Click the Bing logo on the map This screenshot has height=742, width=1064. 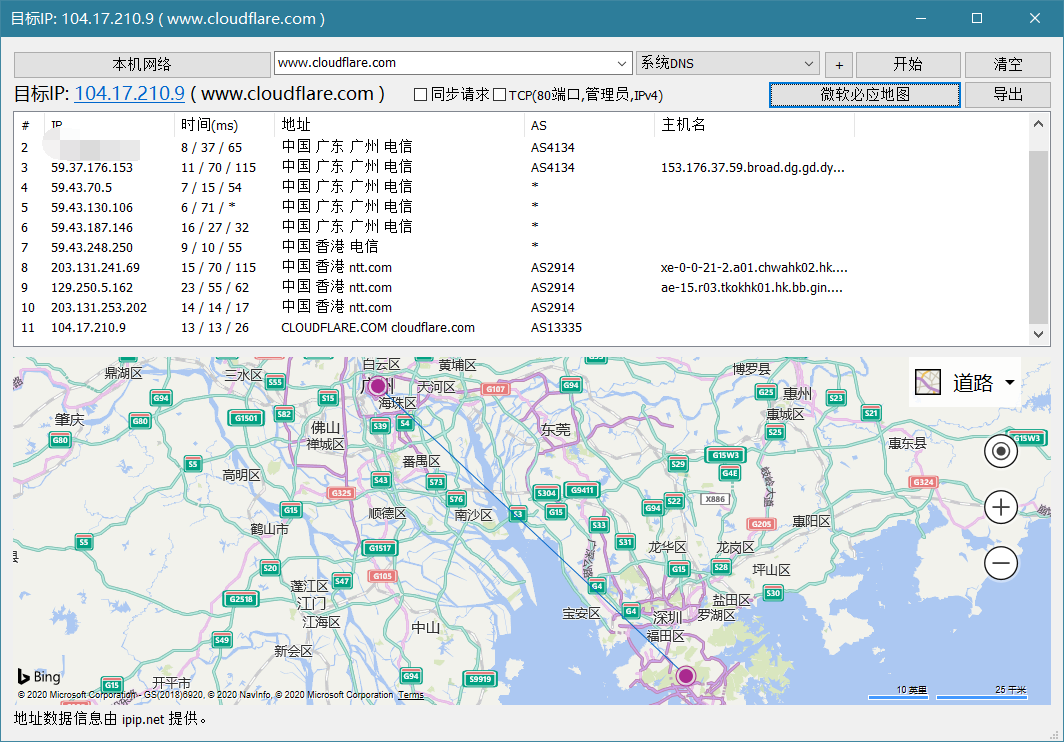[x=39, y=677]
